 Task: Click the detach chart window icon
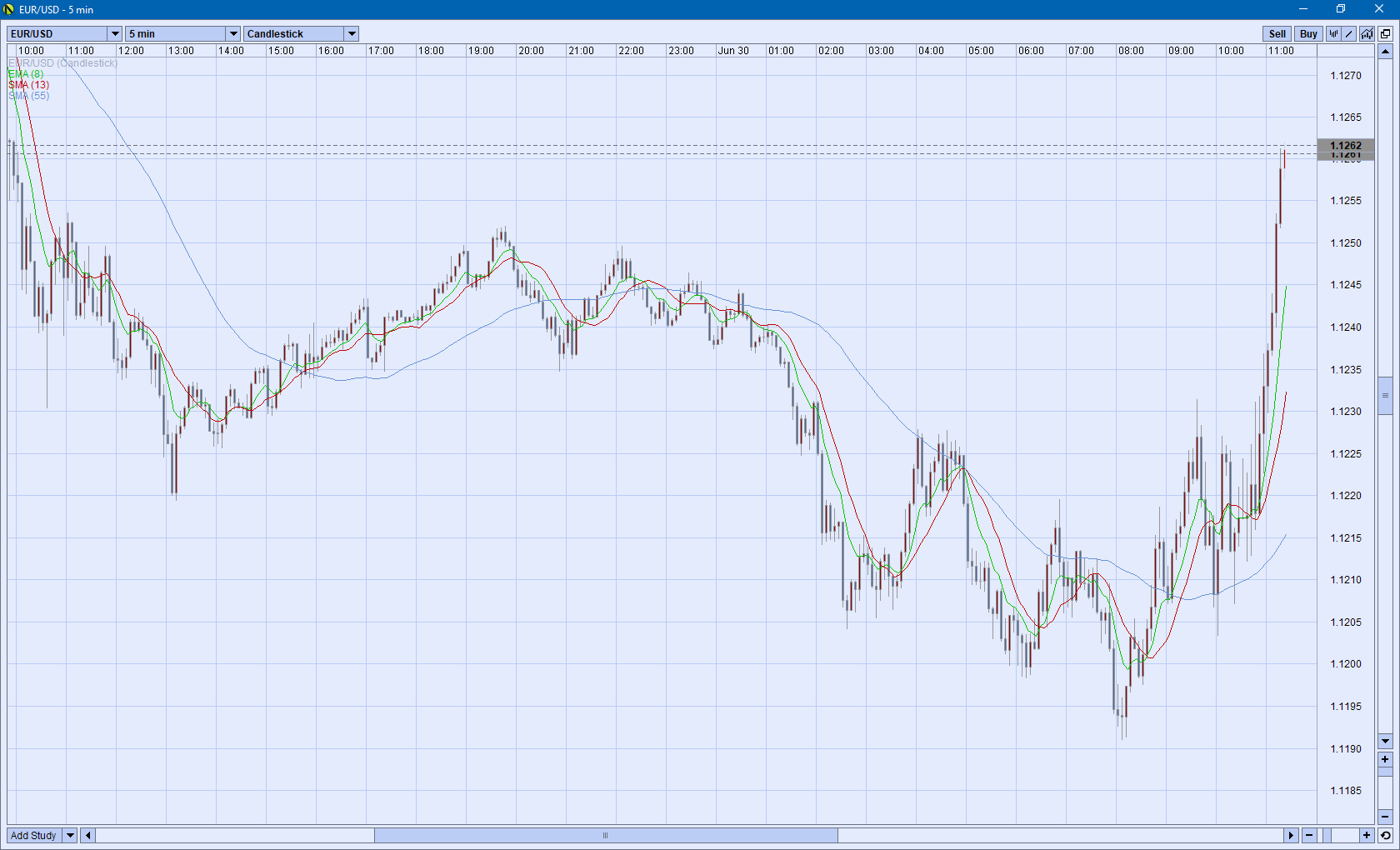click(x=1385, y=34)
